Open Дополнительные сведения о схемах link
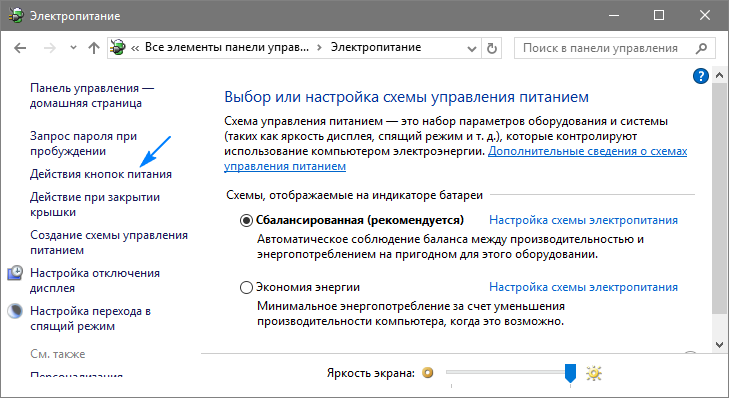Image resolution: width=729 pixels, height=398 pixels. point(587,151)
